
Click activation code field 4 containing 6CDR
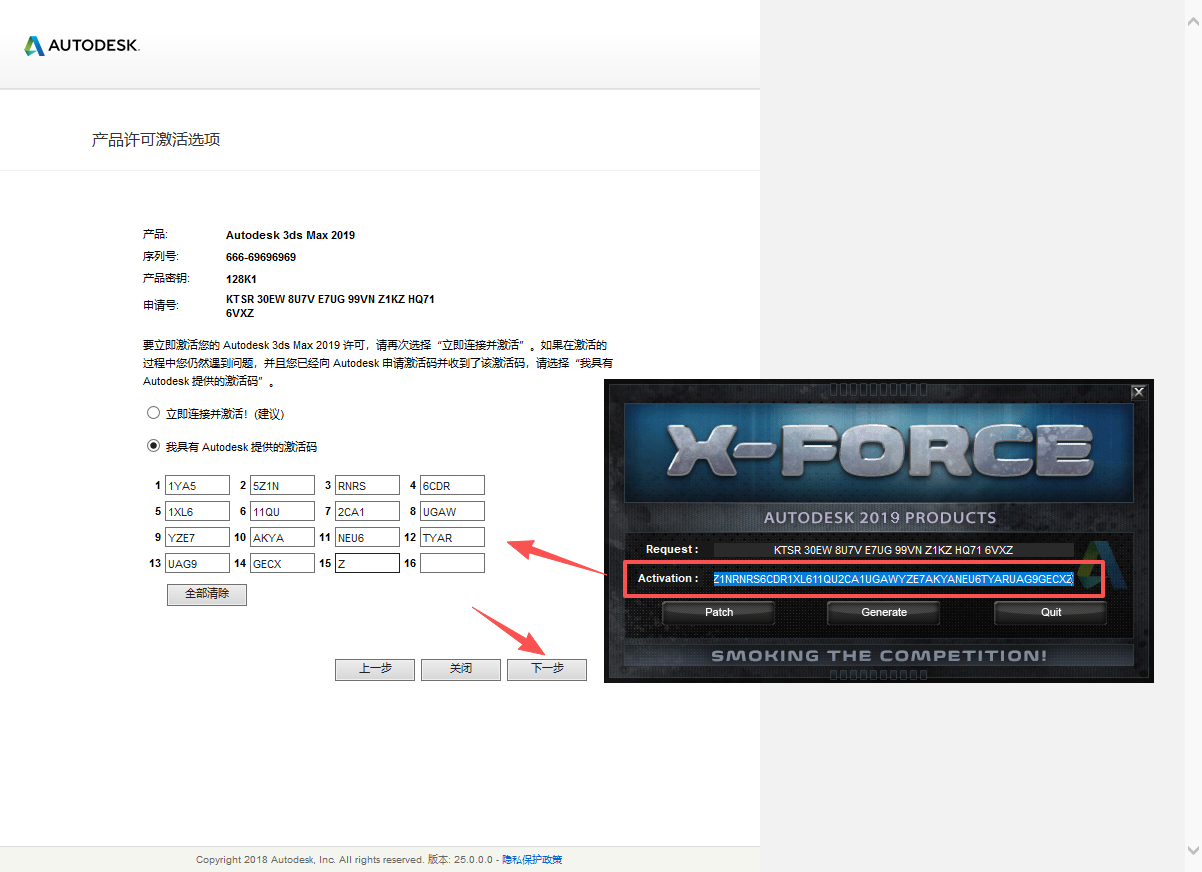tap(453, 485)
